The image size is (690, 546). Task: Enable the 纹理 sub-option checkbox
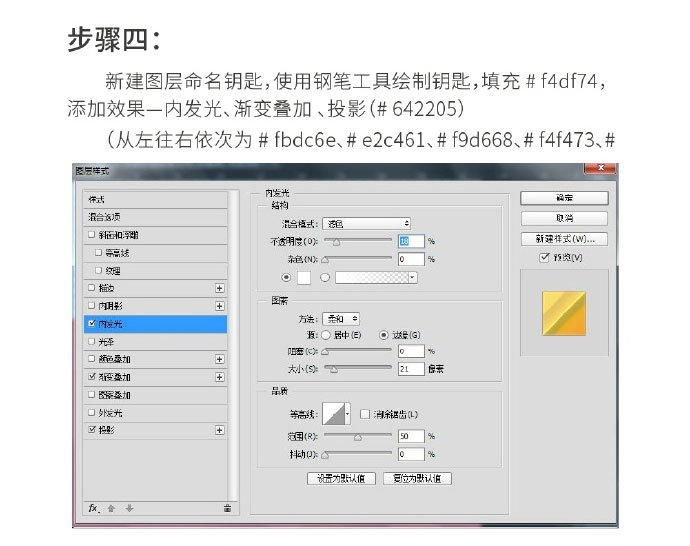(x=99, y=270)
